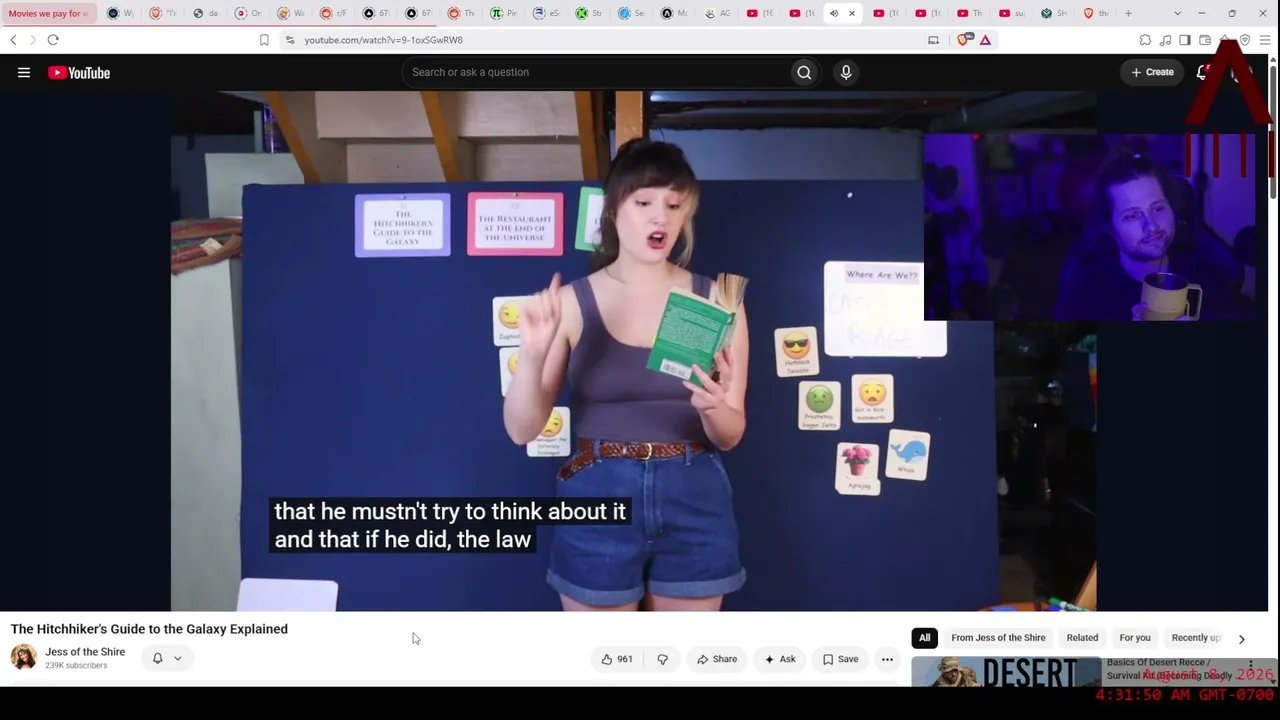The width and height of the screenshot is (1280, 720).
Task: Cast or install from address bar icon
Action: pos(934,40)
